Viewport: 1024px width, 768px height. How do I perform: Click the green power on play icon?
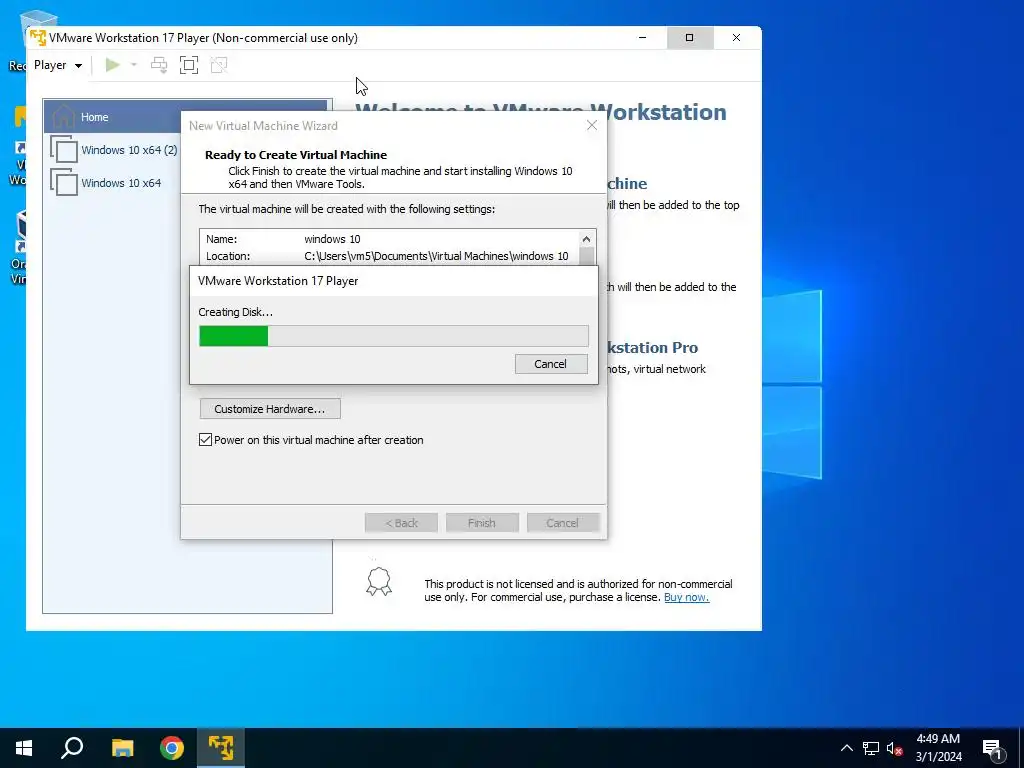(x=112, y=65)
